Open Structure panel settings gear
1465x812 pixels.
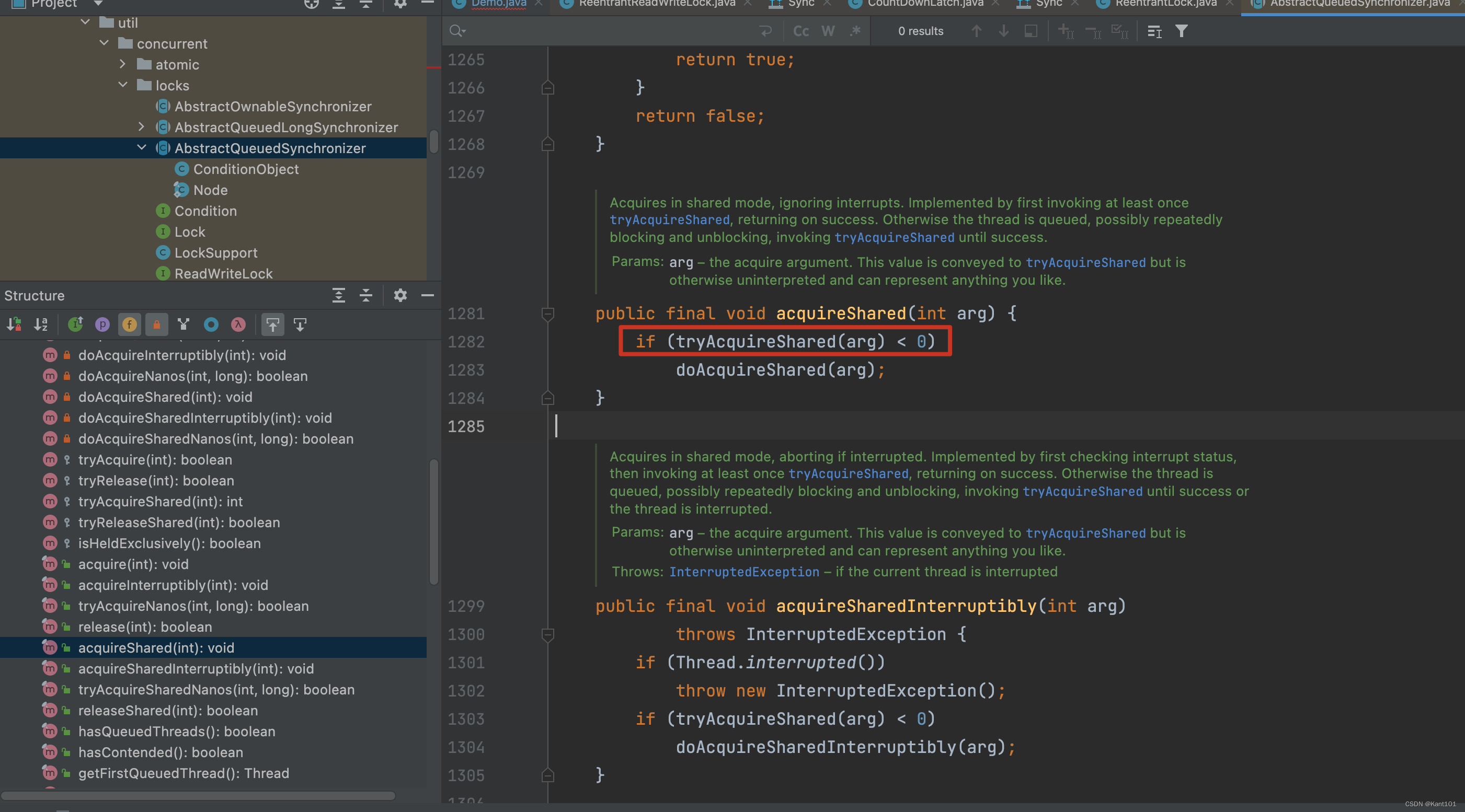click(400, 295)
